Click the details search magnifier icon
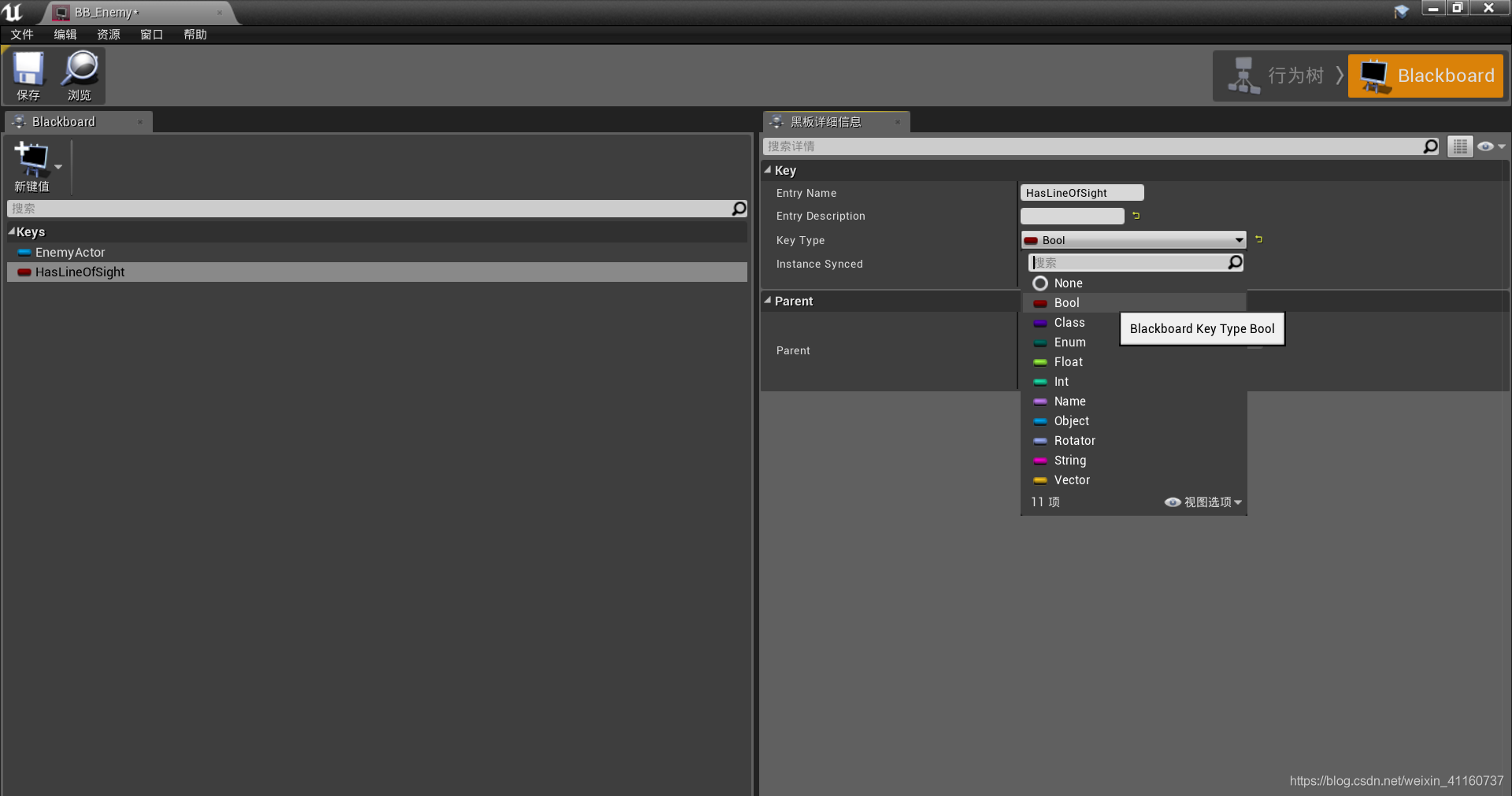 click(1430, 146)
